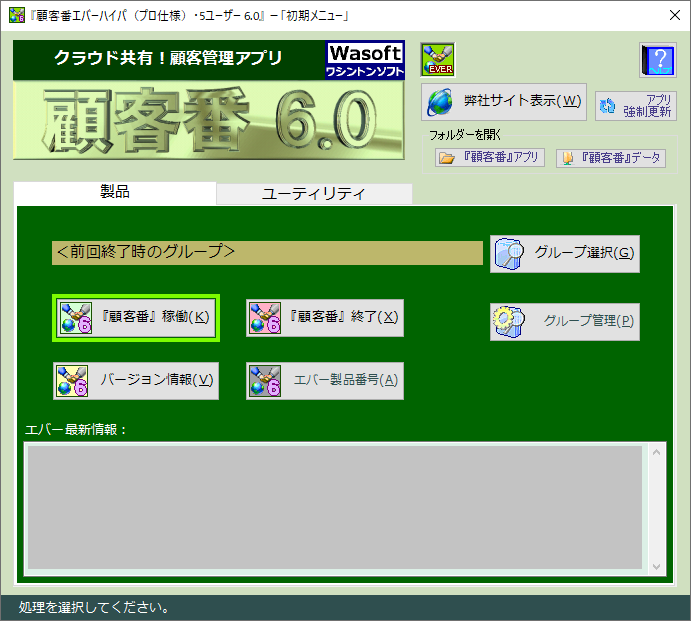Switch to the 製品 tab
The image size is (691, 621).
pyautogui.click(x=115, y=192)
